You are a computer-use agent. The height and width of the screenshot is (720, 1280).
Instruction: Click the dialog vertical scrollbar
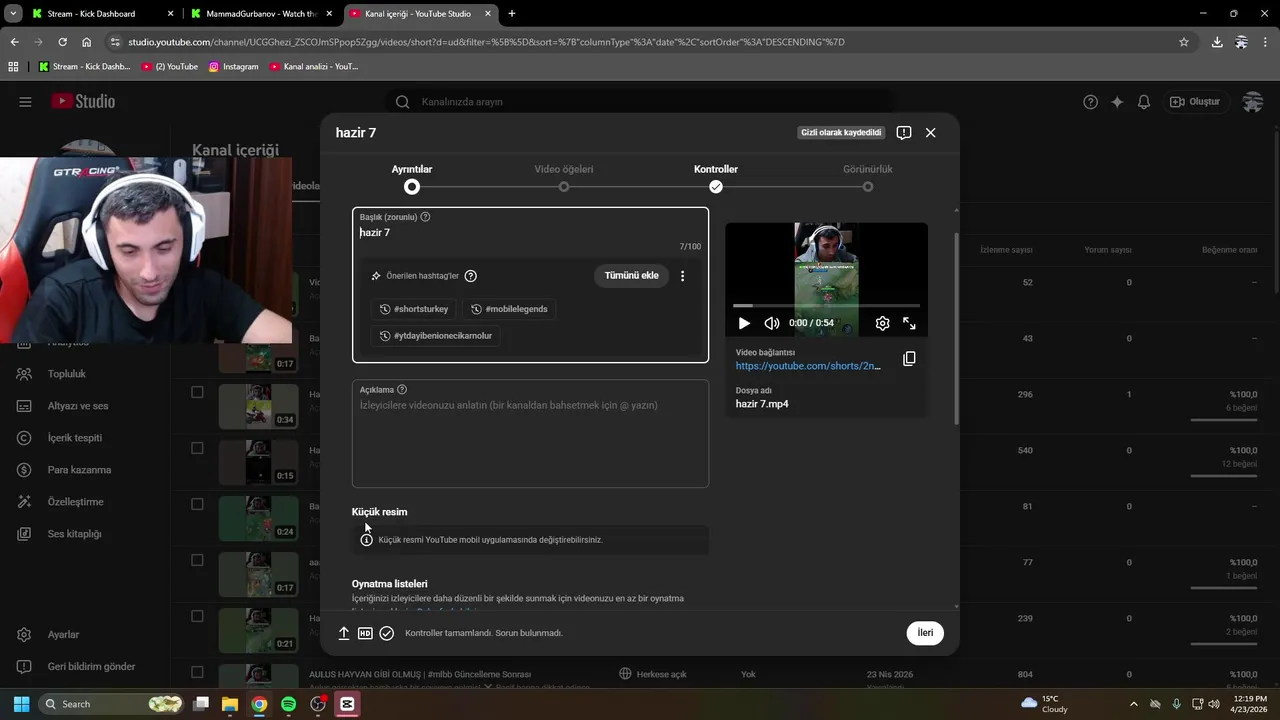coord(957,330)
